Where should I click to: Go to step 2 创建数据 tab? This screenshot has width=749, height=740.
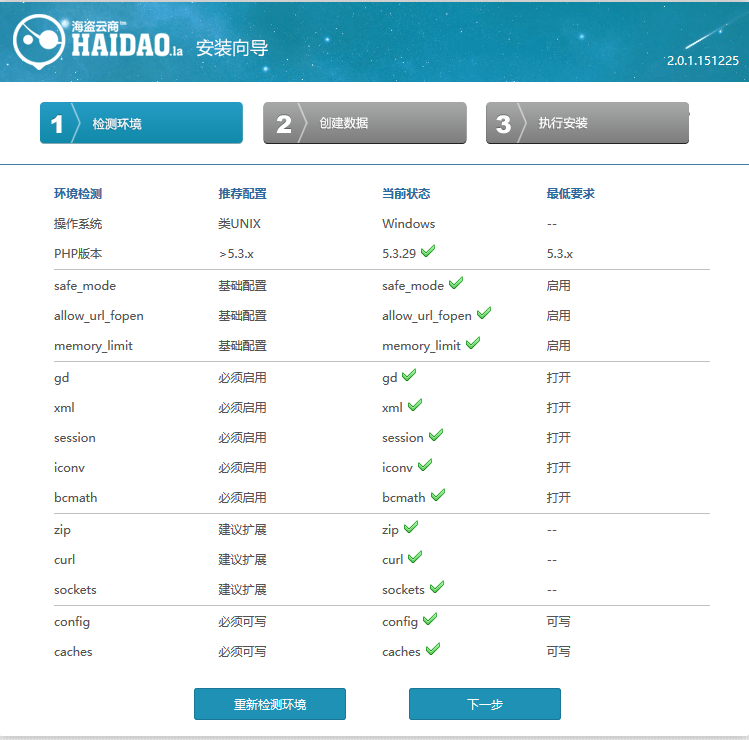point(364,123)
